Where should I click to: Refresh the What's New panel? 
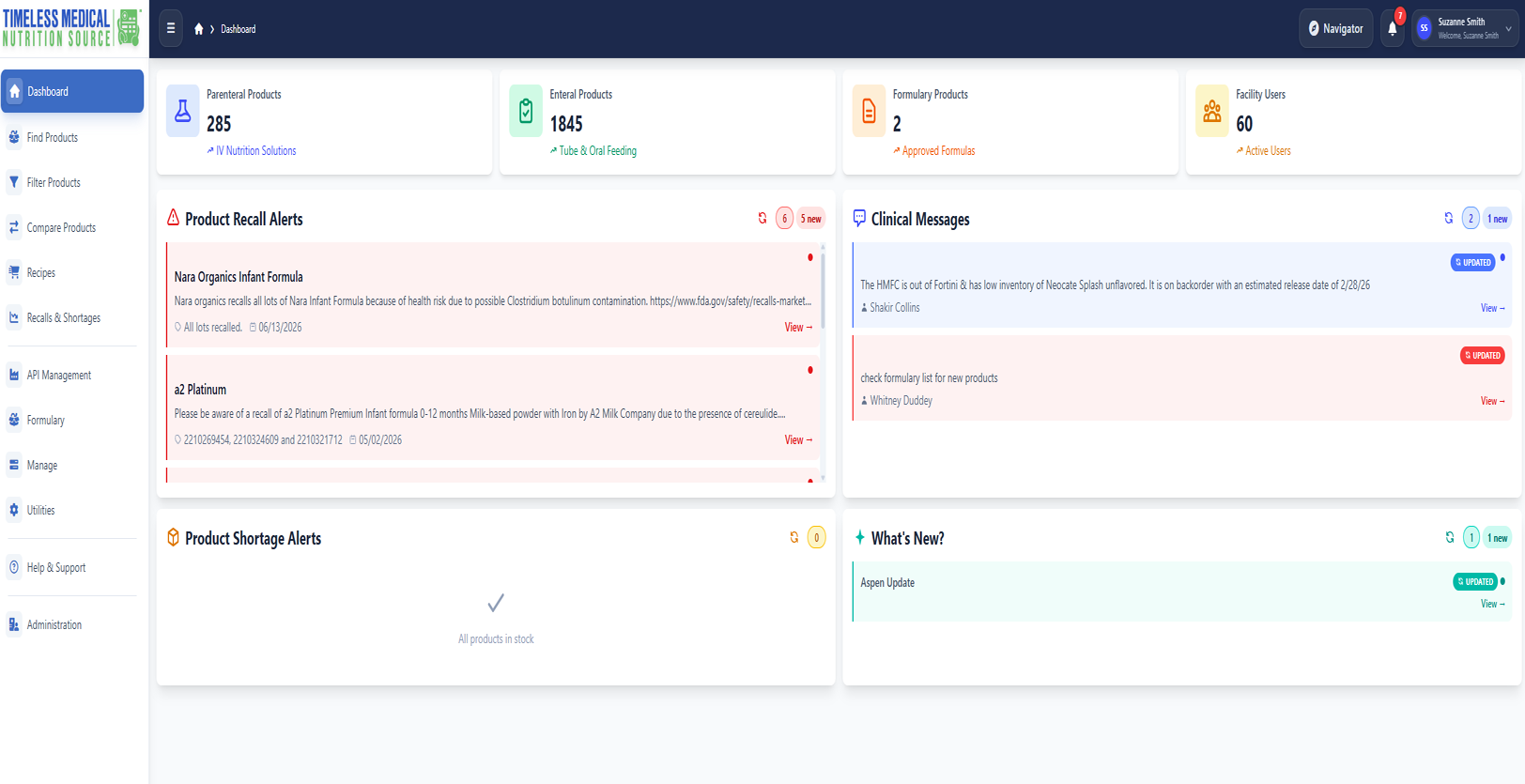(x=1450, y=537)
